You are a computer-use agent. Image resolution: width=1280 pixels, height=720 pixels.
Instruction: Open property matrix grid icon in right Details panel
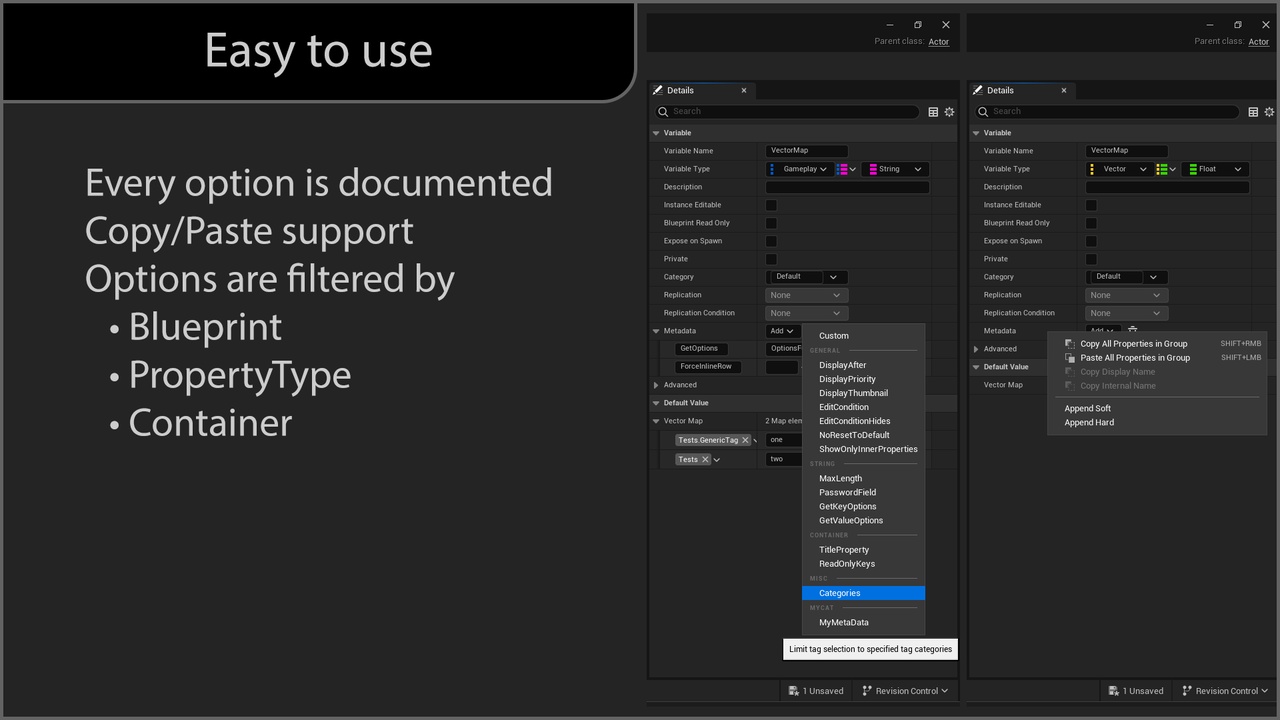coord(1253,112)
